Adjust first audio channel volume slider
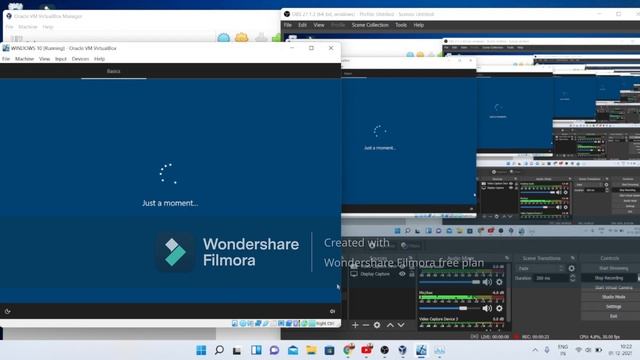The height and width of the screenshot is (360, 640). [450, 282]
